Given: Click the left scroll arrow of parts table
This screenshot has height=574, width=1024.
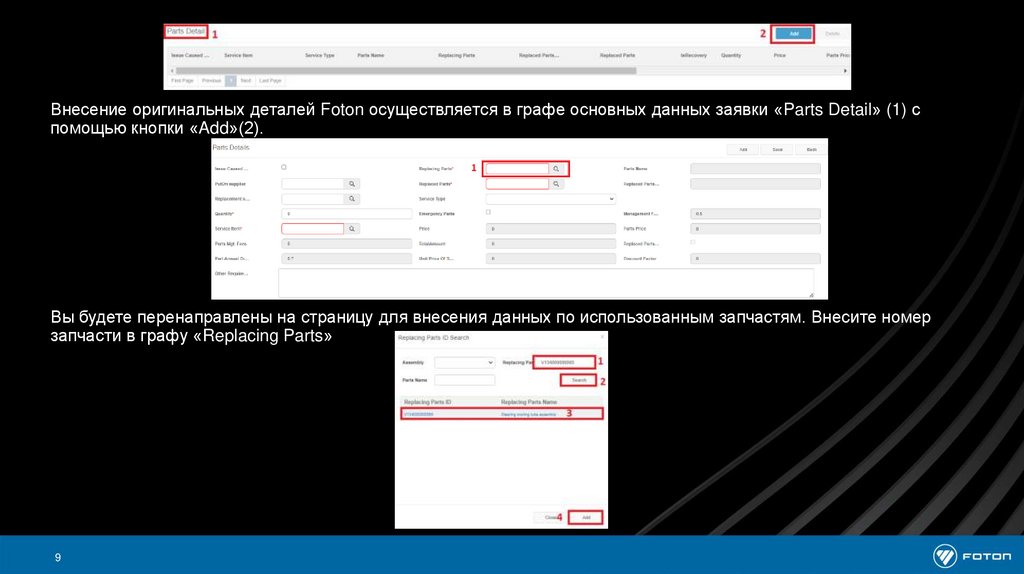Looking at the screenshot, I should [x=172, y=71].
